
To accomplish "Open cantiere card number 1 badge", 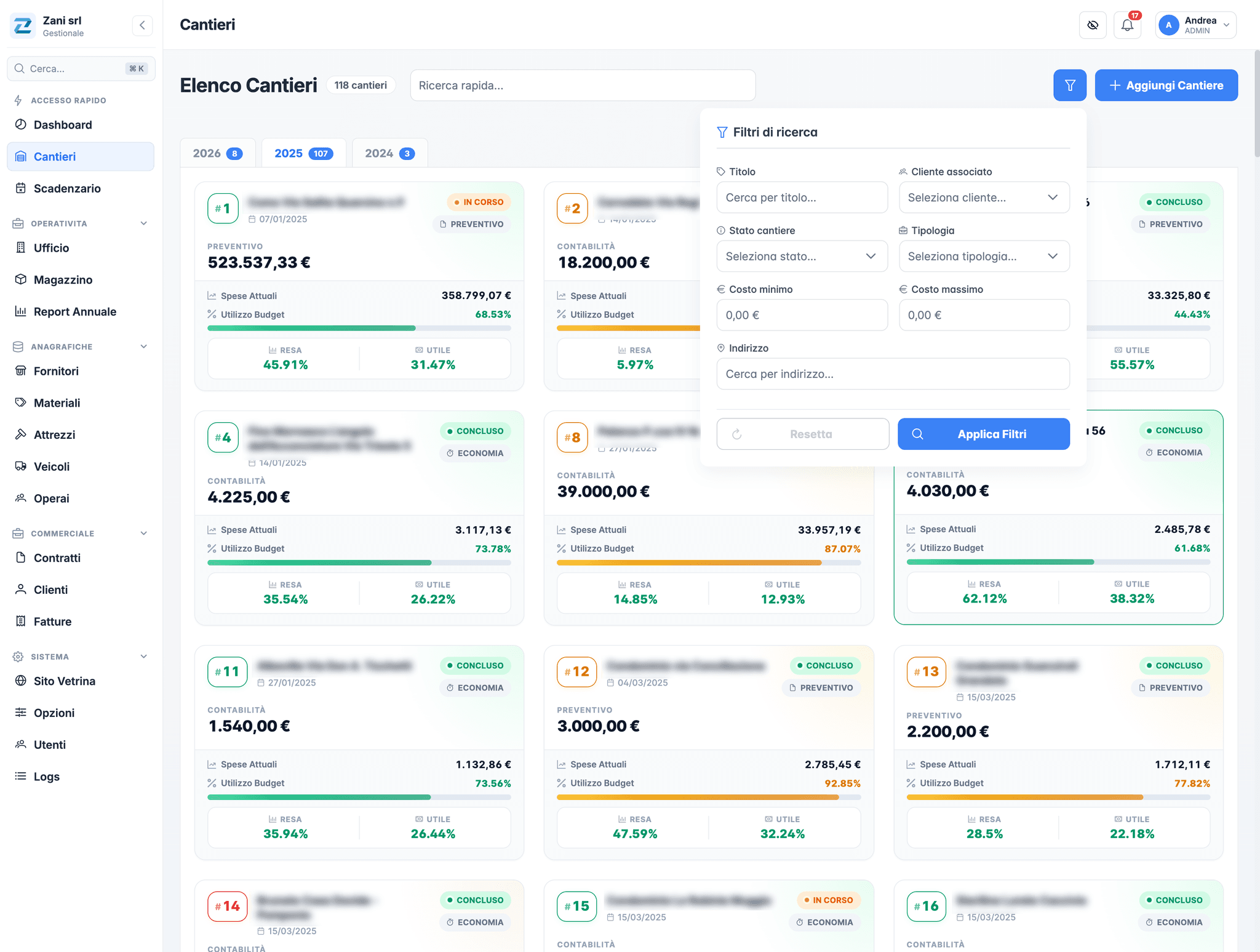I will click(223, 209).
